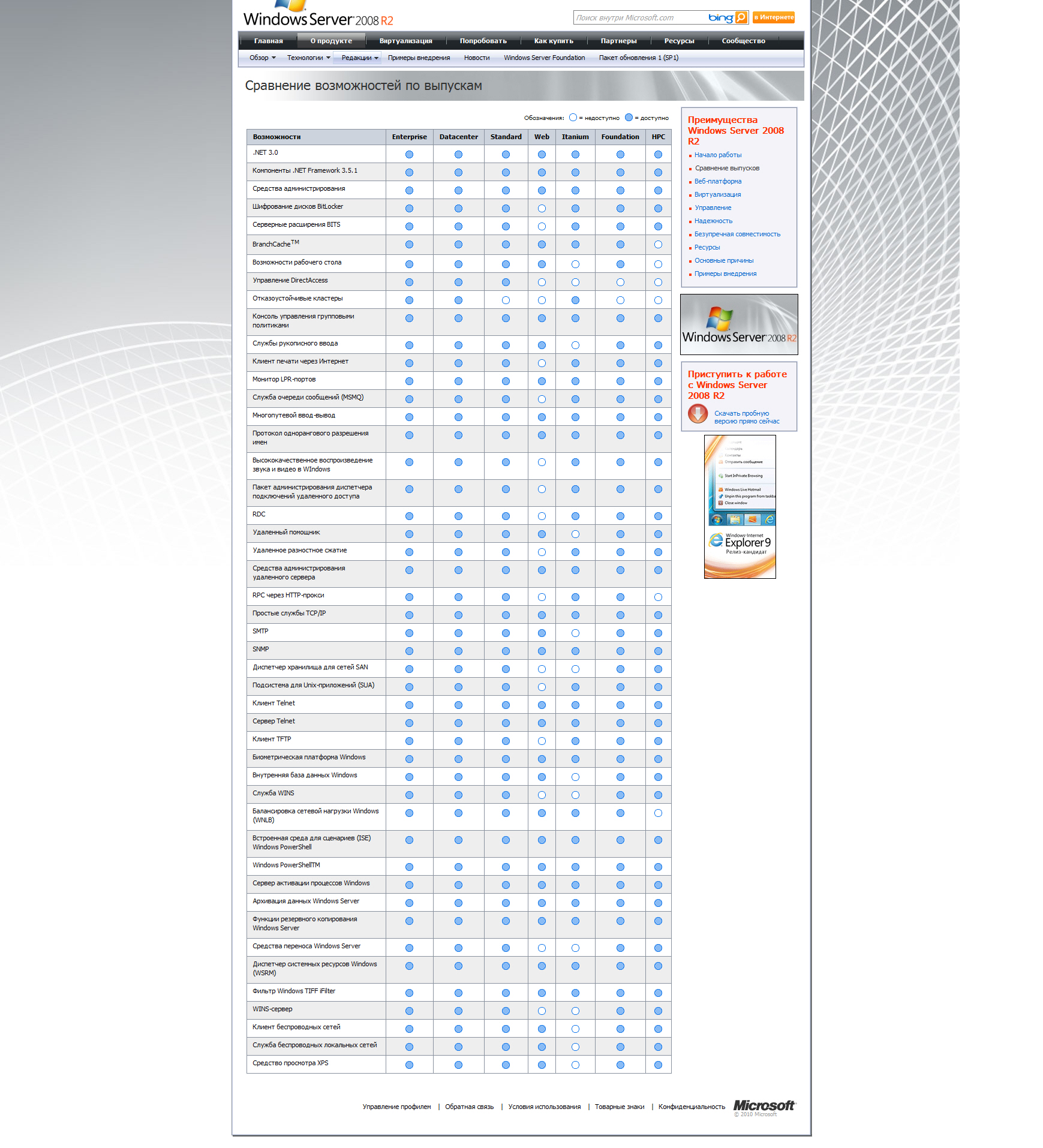The height and width of the screenshot is (1148, 1043).
Task: Open Windows Server Foundation sub-navigation item
Action: 544,58
